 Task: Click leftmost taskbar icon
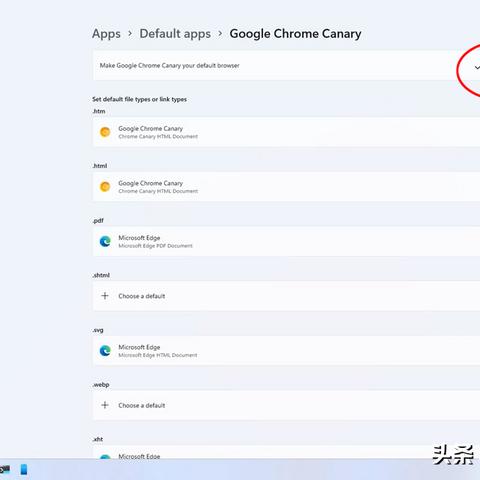click(5, 469)
